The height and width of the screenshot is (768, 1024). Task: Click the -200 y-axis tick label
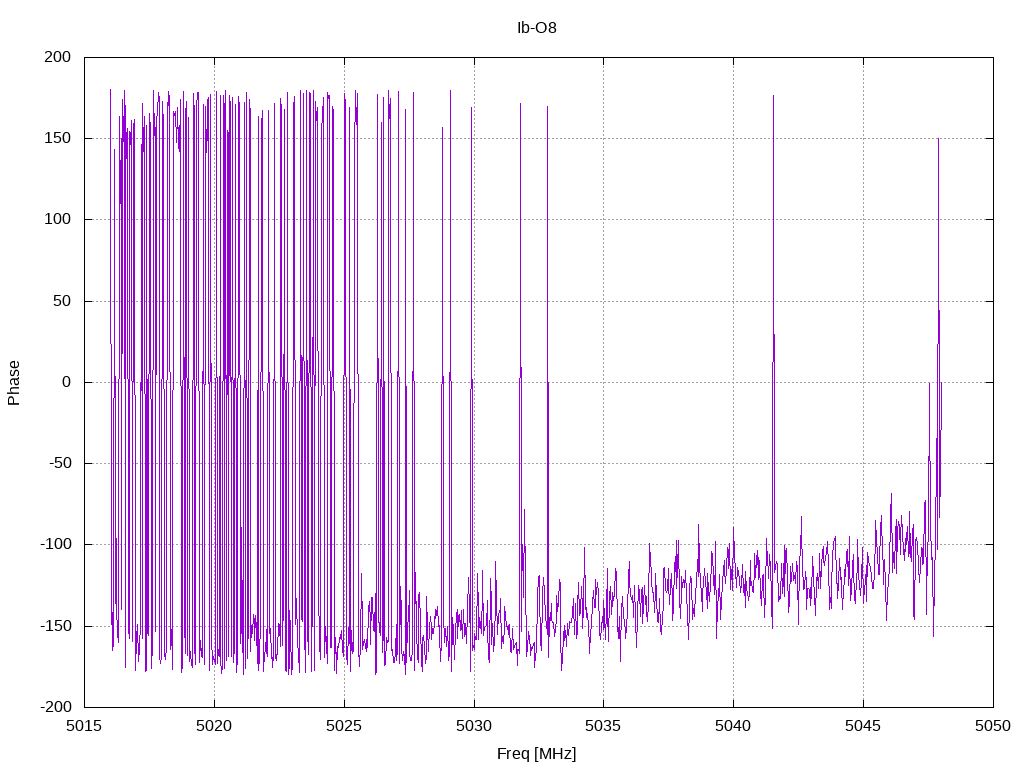coord(56,707)
